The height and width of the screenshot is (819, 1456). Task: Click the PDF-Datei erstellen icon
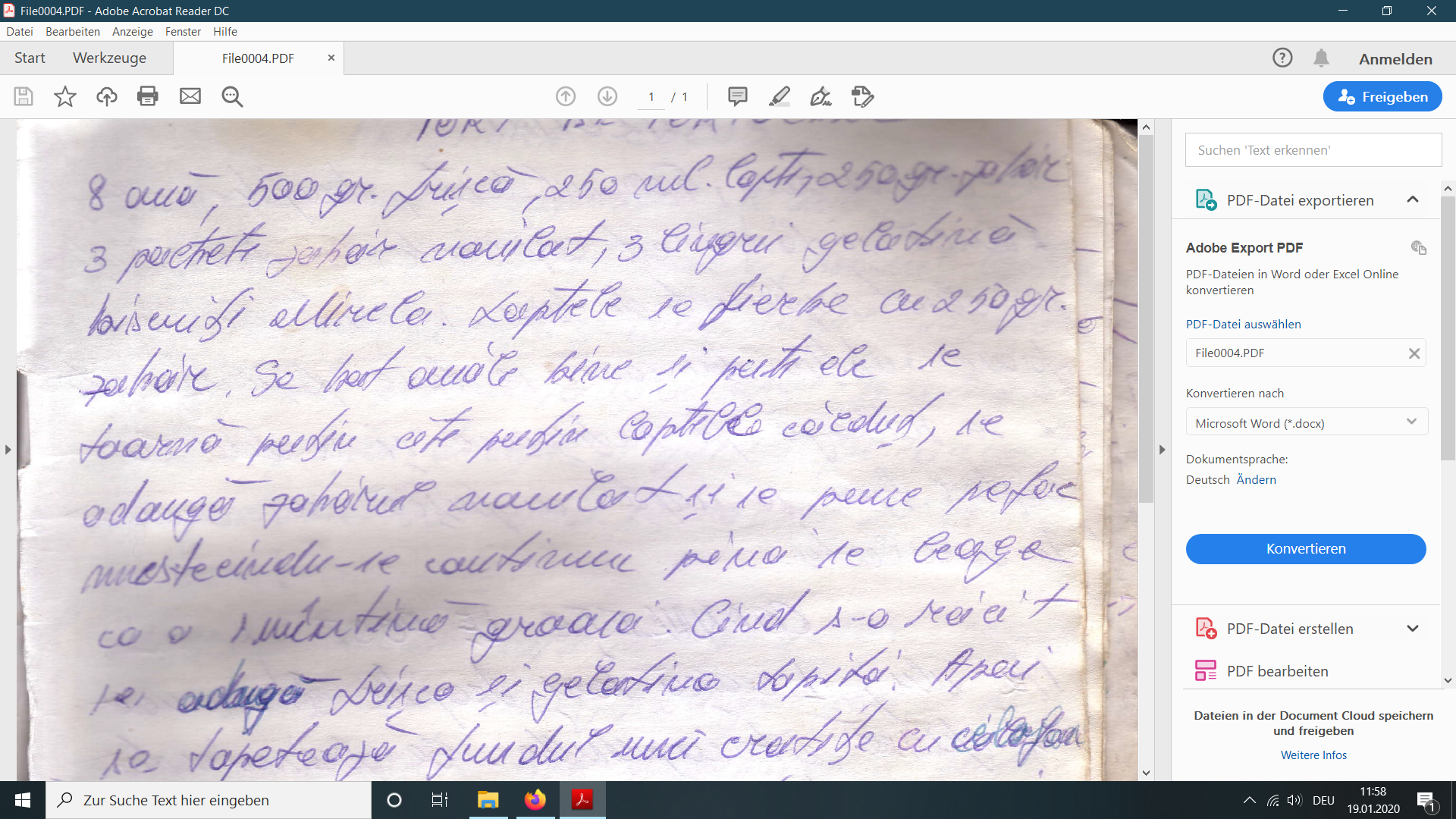1206,629
